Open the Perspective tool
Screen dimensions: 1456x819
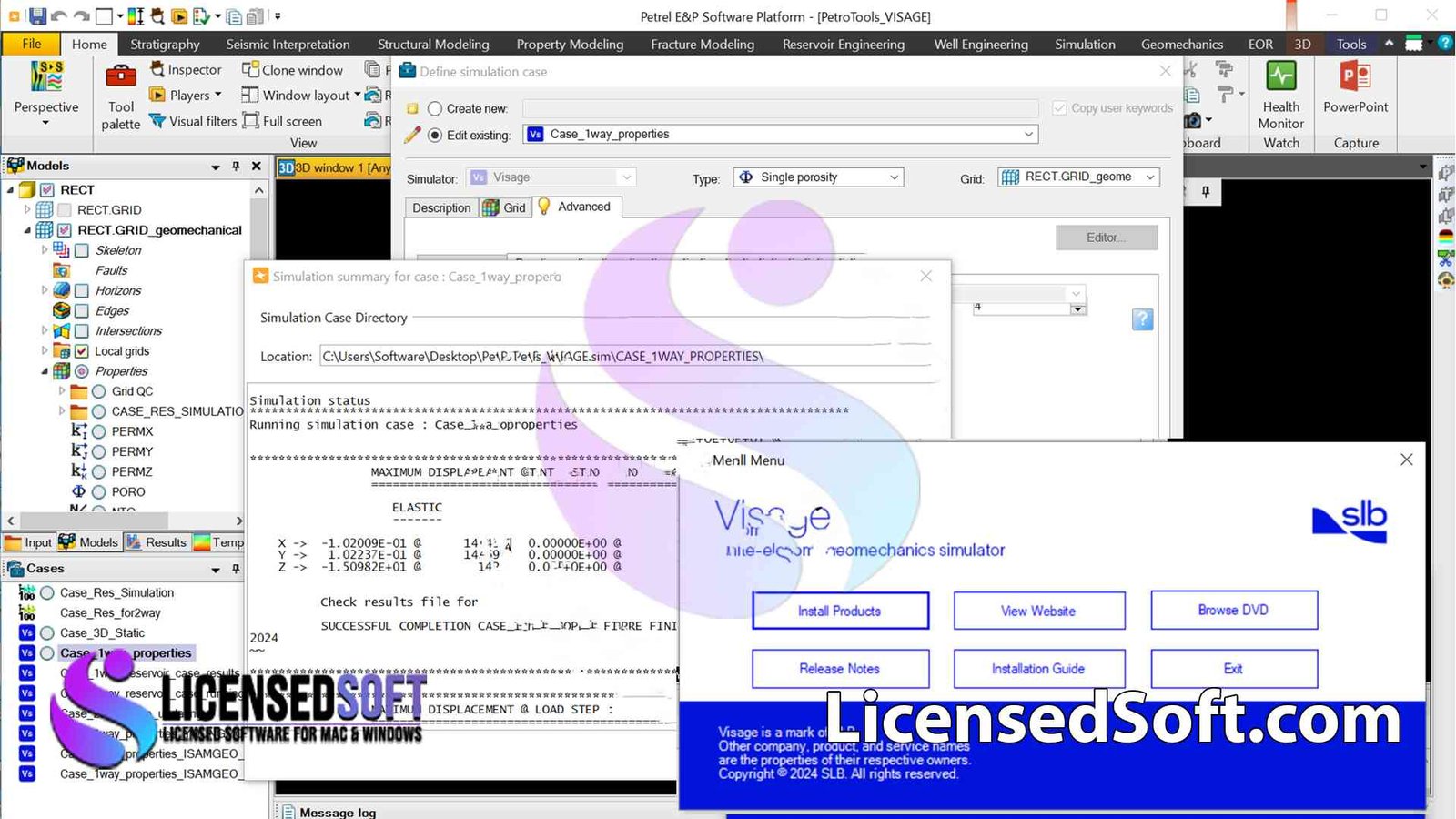point(46,94)
